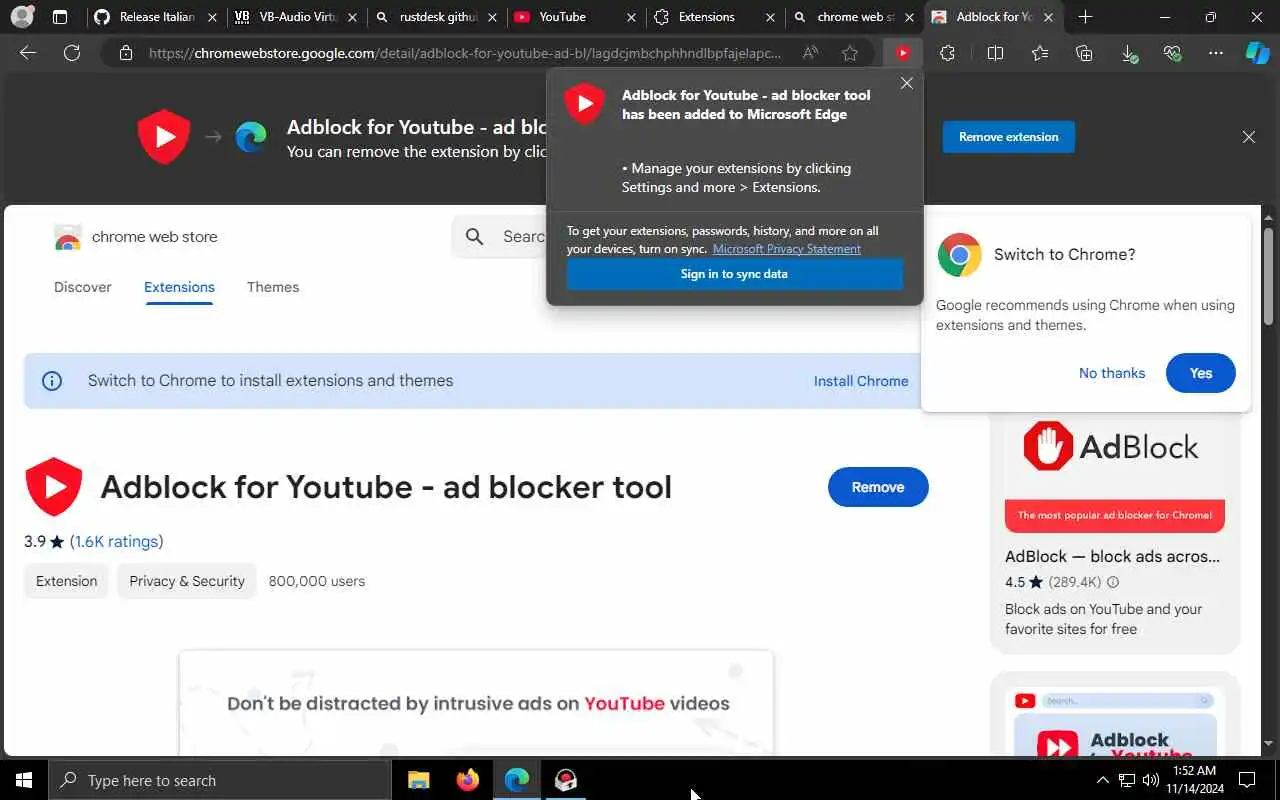
Task: Open Windows Start menu
Action: pyautogui.click(x=24, y=780)
